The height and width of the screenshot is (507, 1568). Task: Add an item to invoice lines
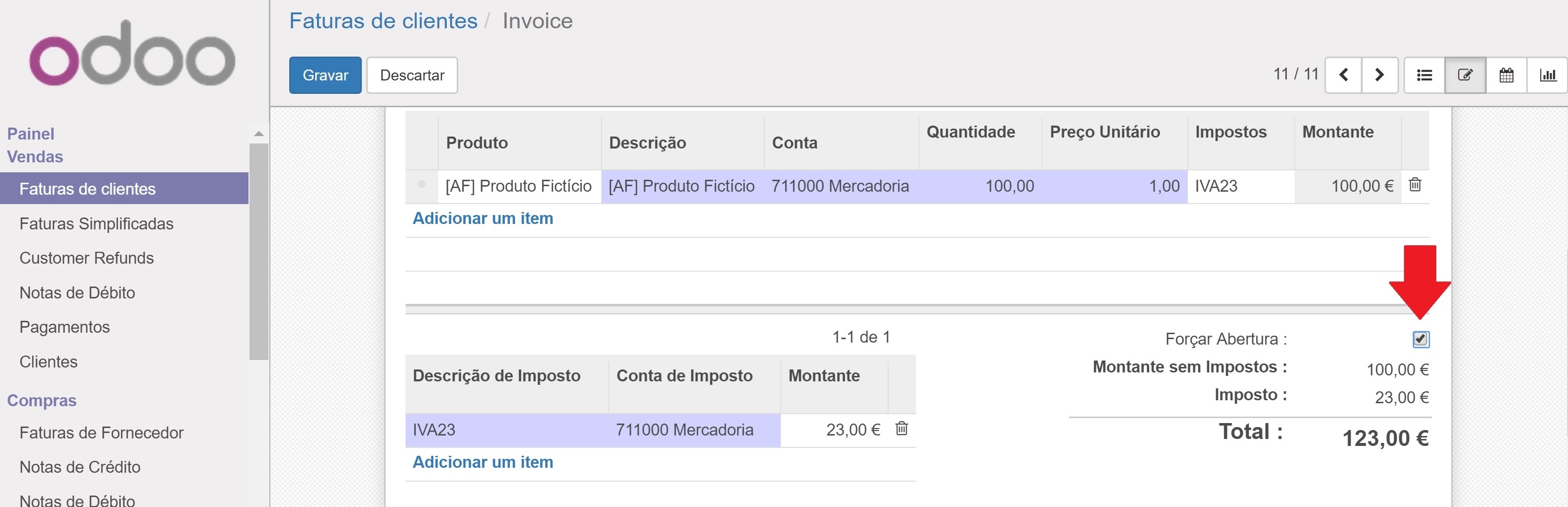(483, 218)
